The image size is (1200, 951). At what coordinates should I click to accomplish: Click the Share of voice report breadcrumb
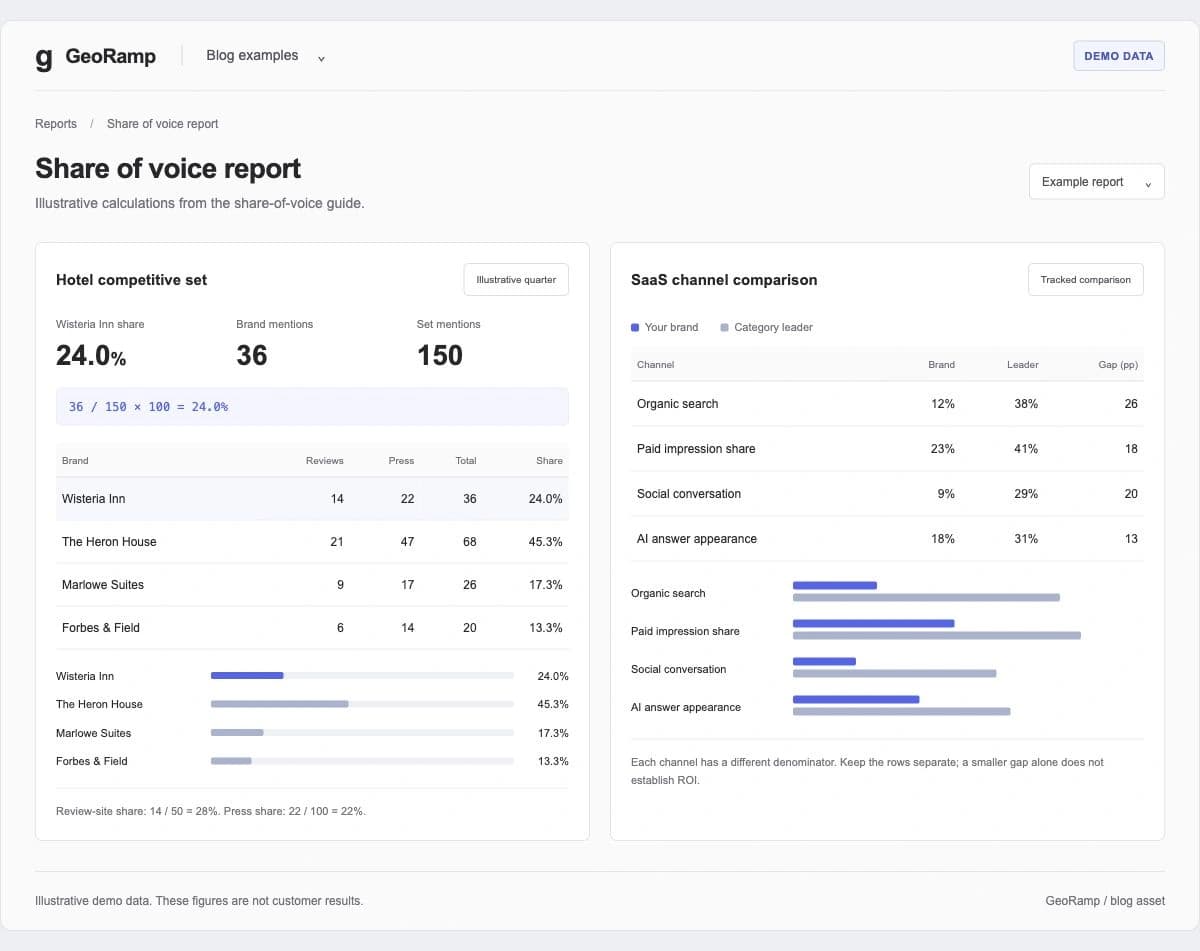(x=162, y=124)
